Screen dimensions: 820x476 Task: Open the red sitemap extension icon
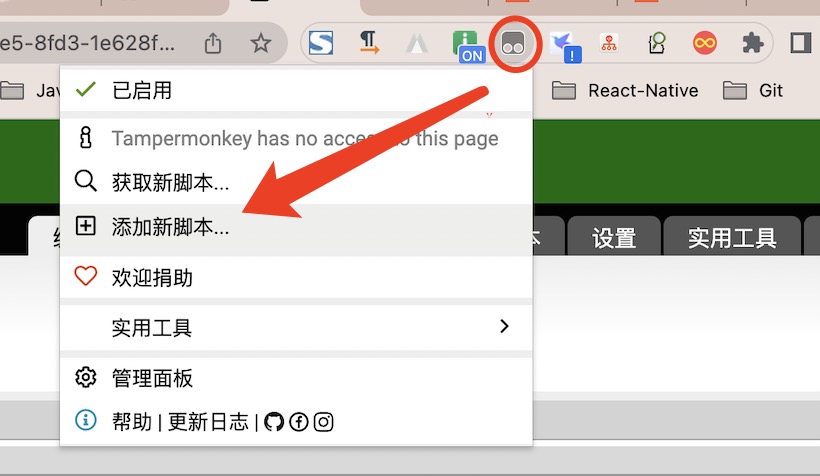click(x=609, y=43)
